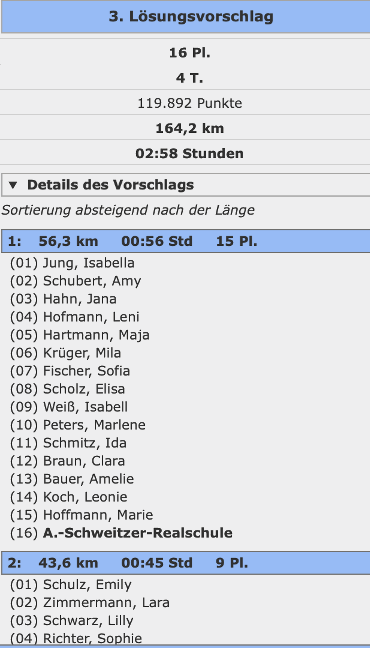Collapse the Details des Vorschlags section
This screenshot has width=370, height=648.
pos(186,185)
